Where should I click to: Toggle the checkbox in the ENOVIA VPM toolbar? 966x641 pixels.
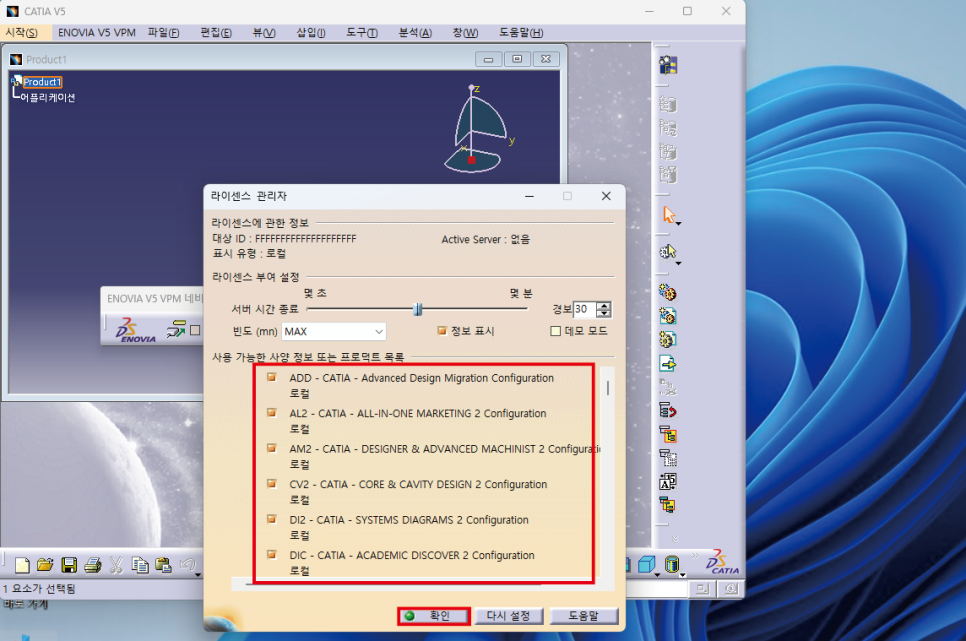(x=195, y=330)
